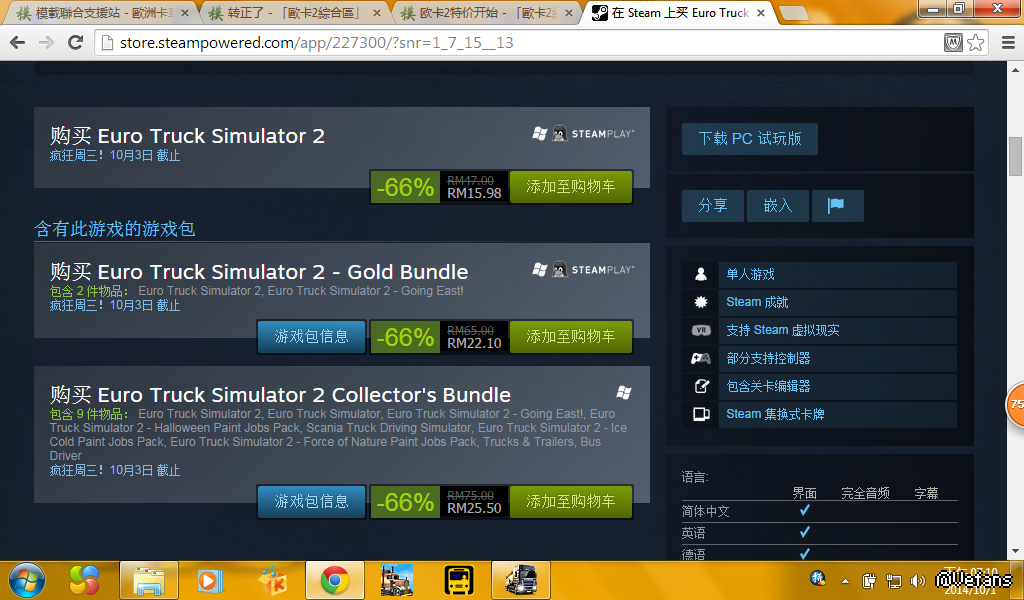1024x600 pixels.
Task: Click the flag report icon button
Action: tap(837, 206)
